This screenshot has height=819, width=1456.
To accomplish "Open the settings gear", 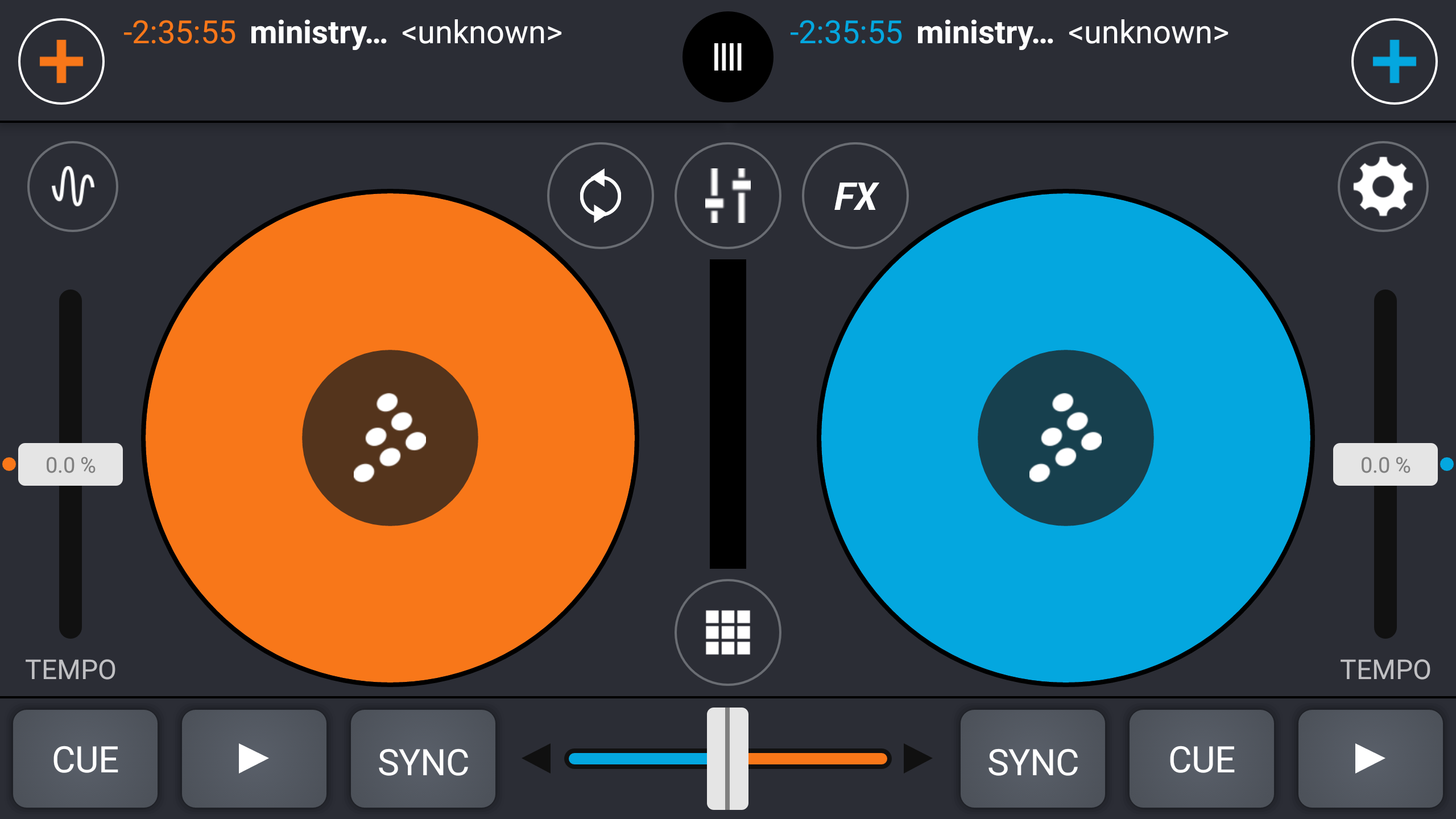I will tap(1383, 187).
